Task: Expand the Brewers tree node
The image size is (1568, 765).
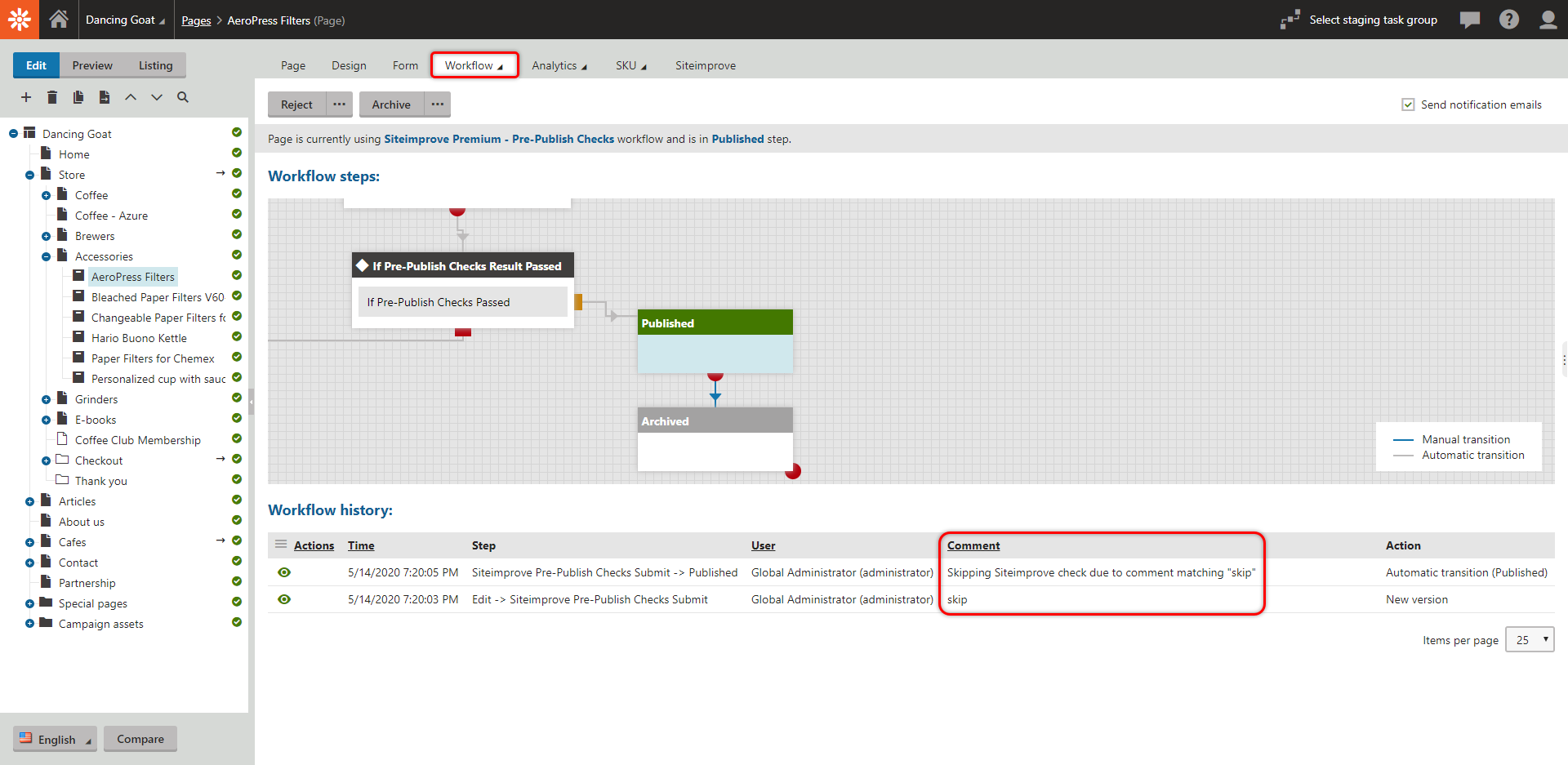Action: [46, 236]
